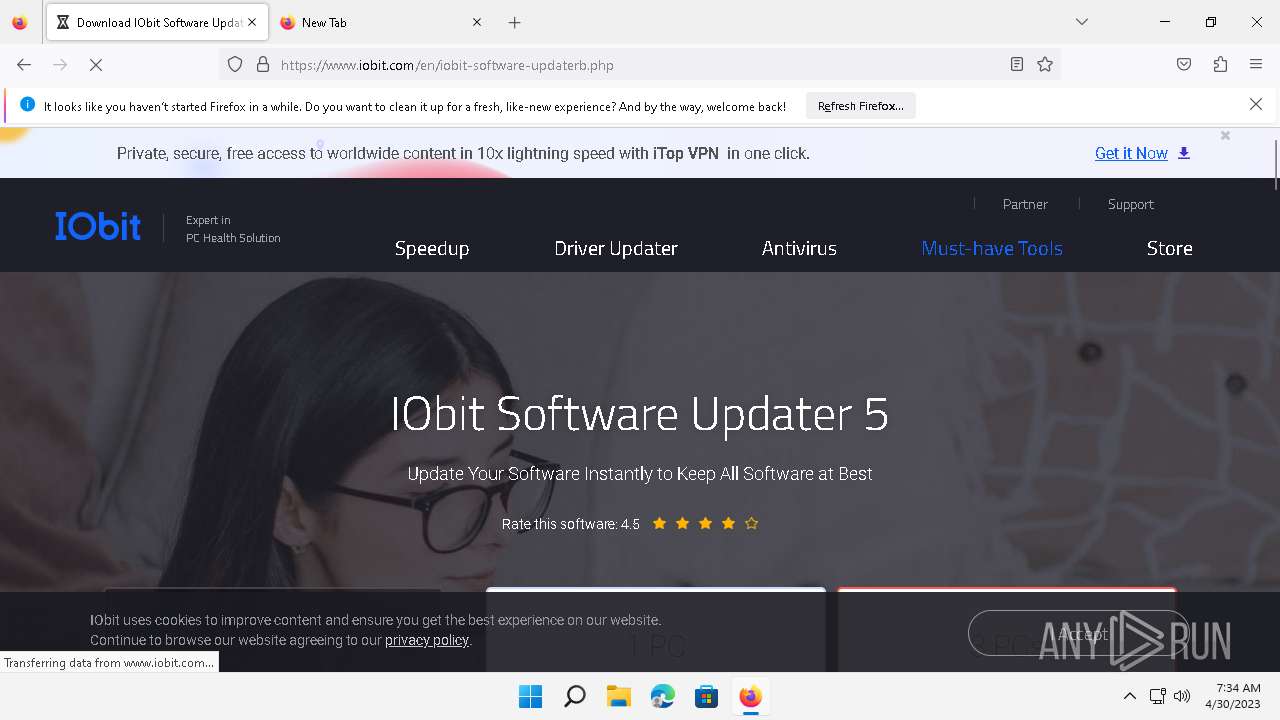This screenshot has height=720, width=1280.
Task: Click the IObit logo
Action: [98, 226]
